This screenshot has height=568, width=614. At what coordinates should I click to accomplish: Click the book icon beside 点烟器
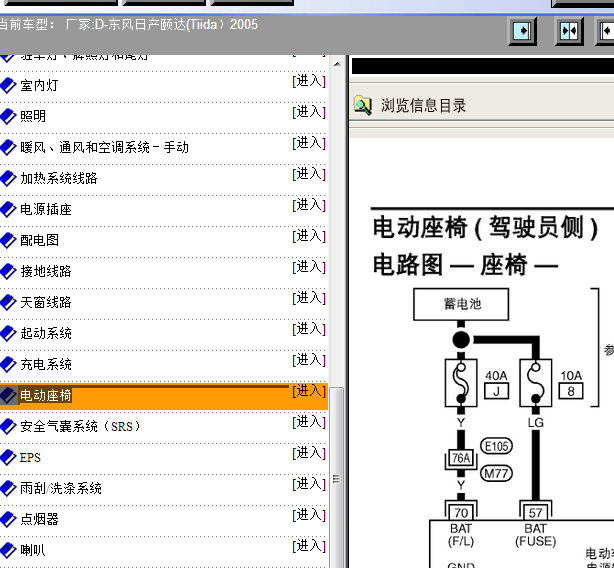tap(8, 519)
